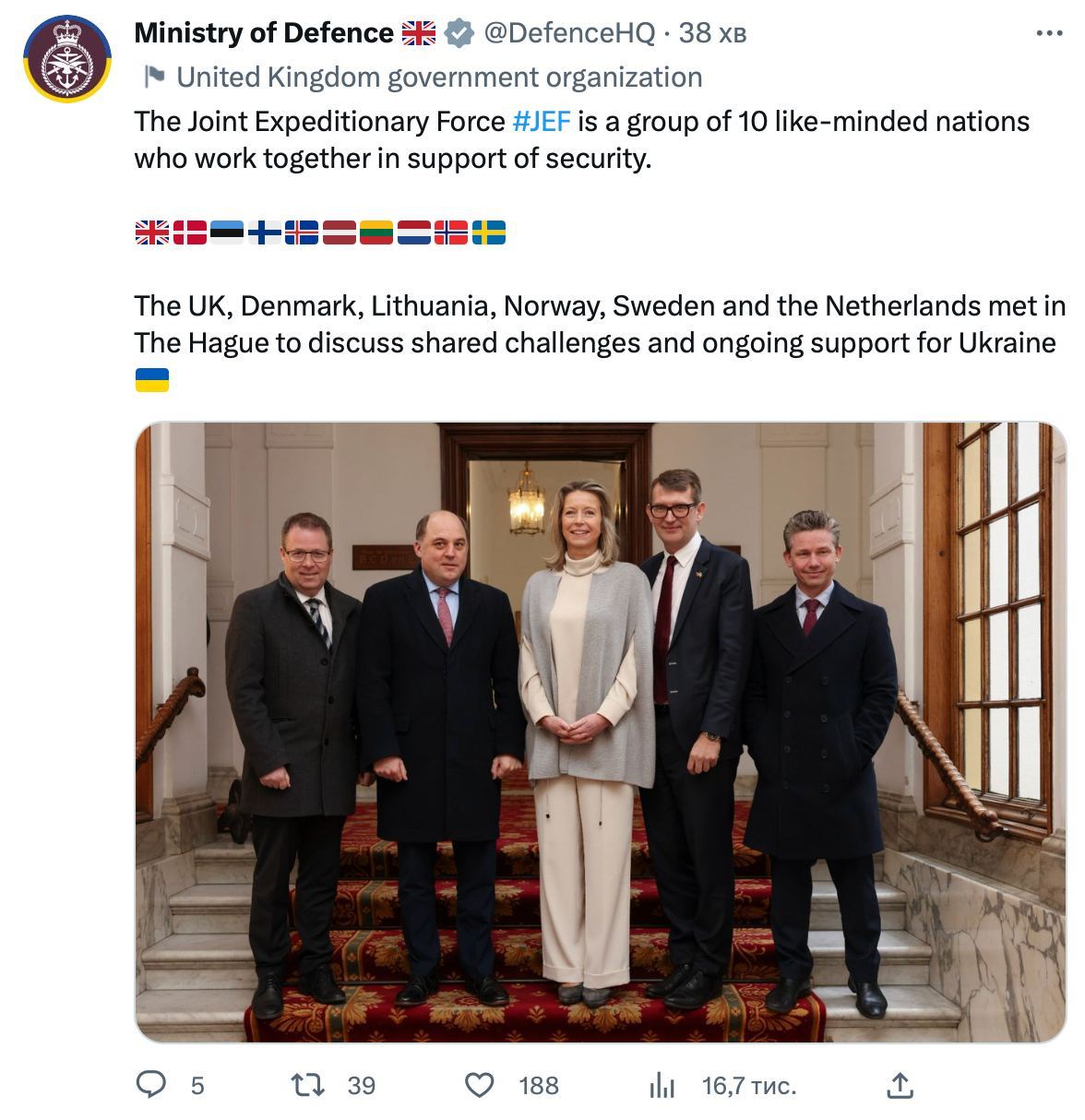Click the likes count 188
Screen dimensions: 1085x1120
coord(539,1086)
